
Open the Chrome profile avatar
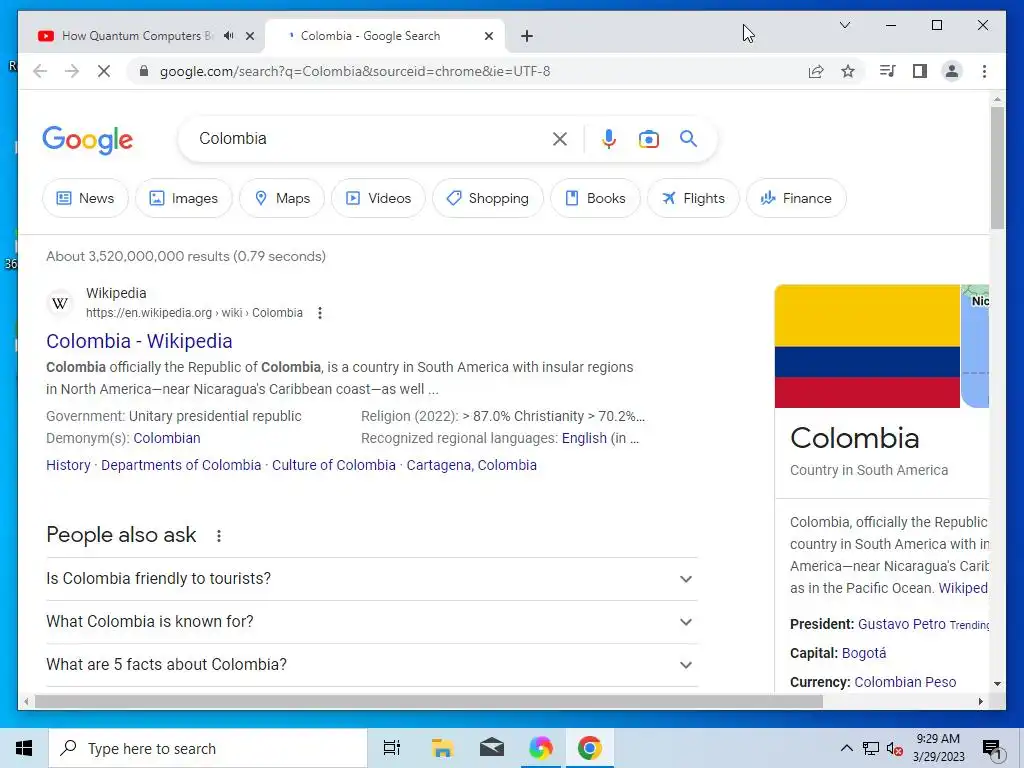pos(952,71)
